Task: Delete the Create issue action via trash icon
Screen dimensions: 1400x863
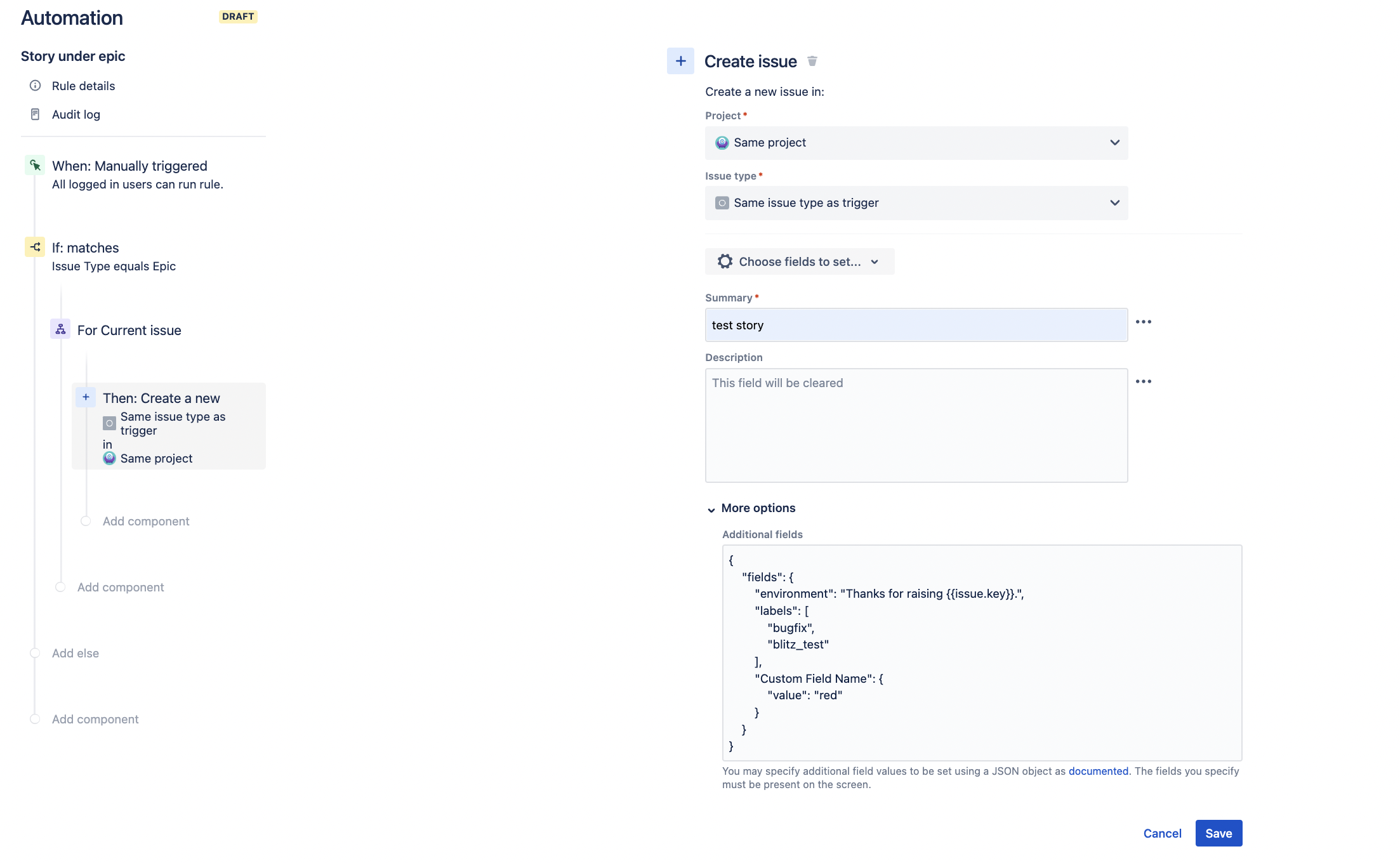Action: 813,61
